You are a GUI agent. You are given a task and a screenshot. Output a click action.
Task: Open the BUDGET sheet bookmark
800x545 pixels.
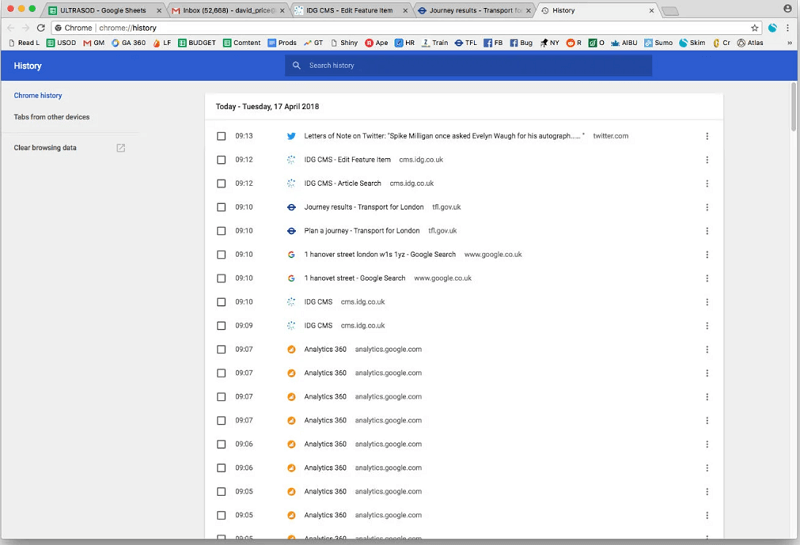coord(197,43)
